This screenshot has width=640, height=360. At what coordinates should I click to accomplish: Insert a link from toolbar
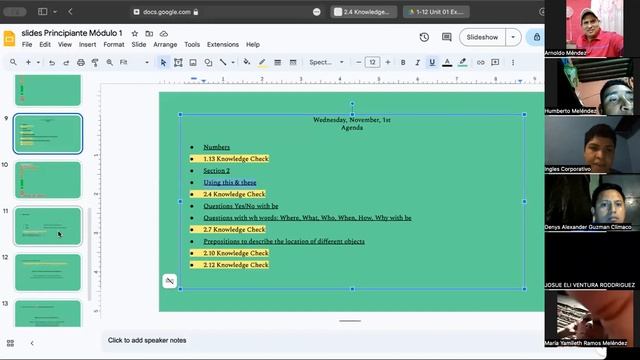(480, 62)
